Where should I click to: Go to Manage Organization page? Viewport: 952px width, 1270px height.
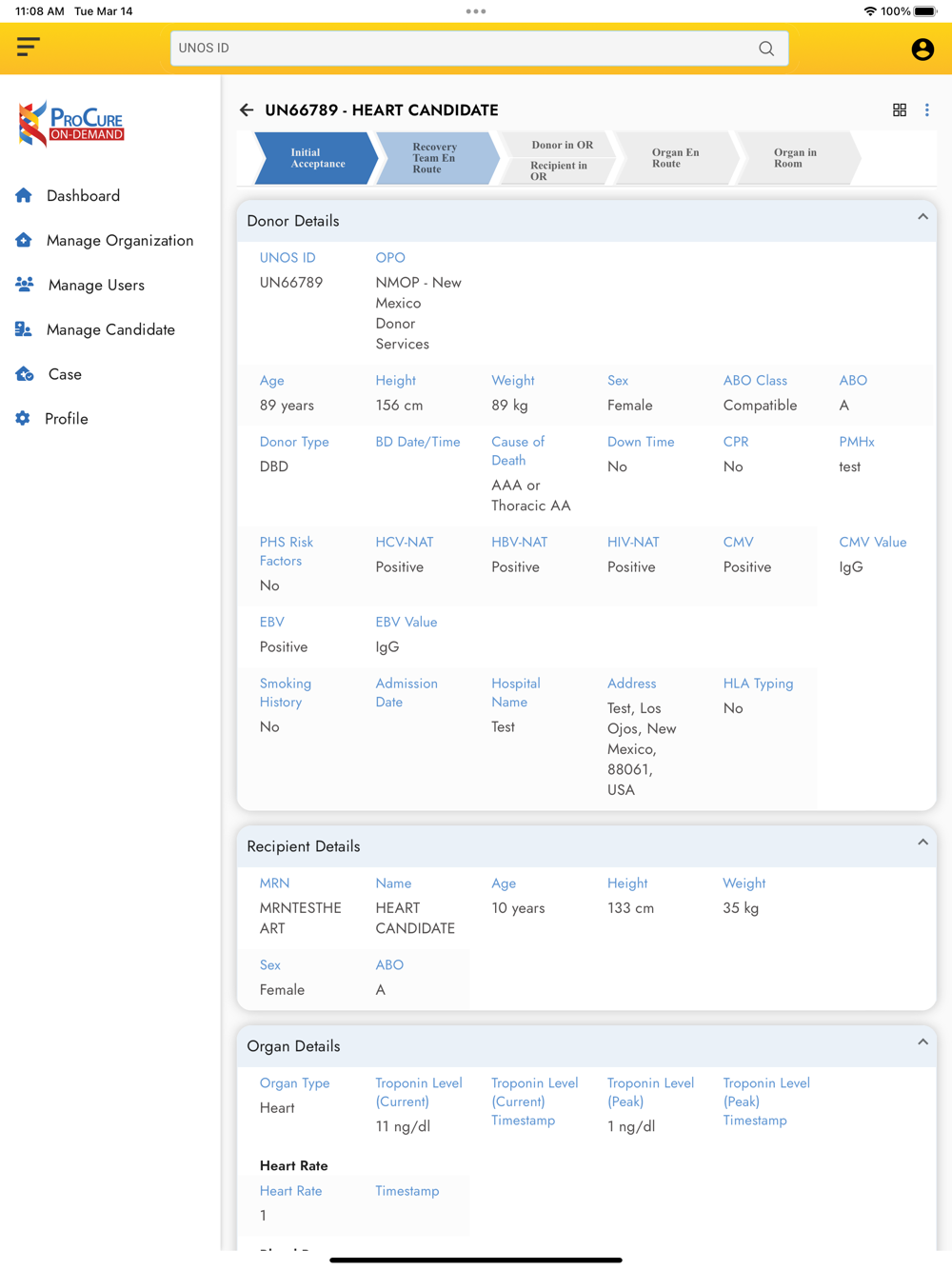point(120,240)
